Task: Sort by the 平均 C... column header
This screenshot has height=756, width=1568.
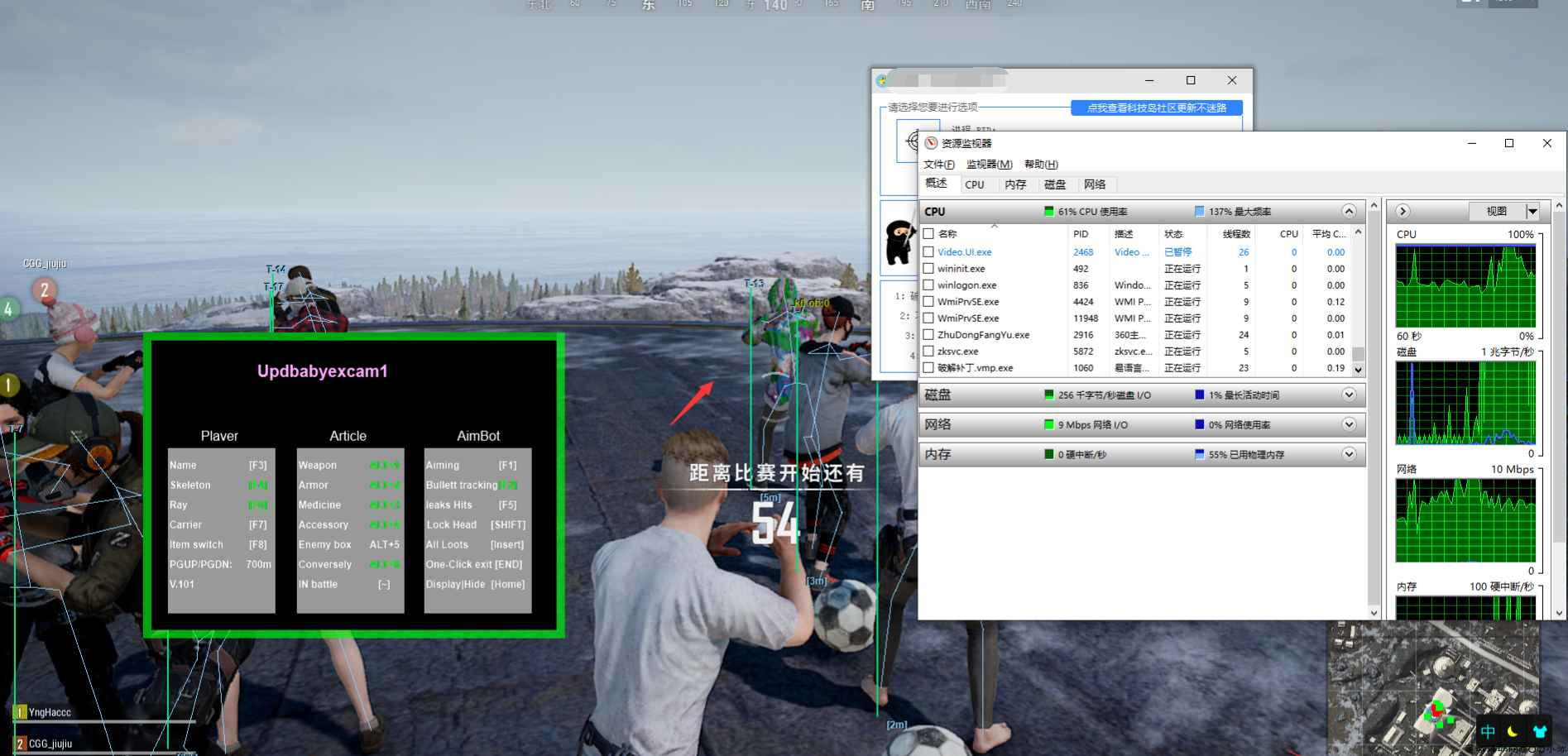Action: click(x=1328, y=234)
